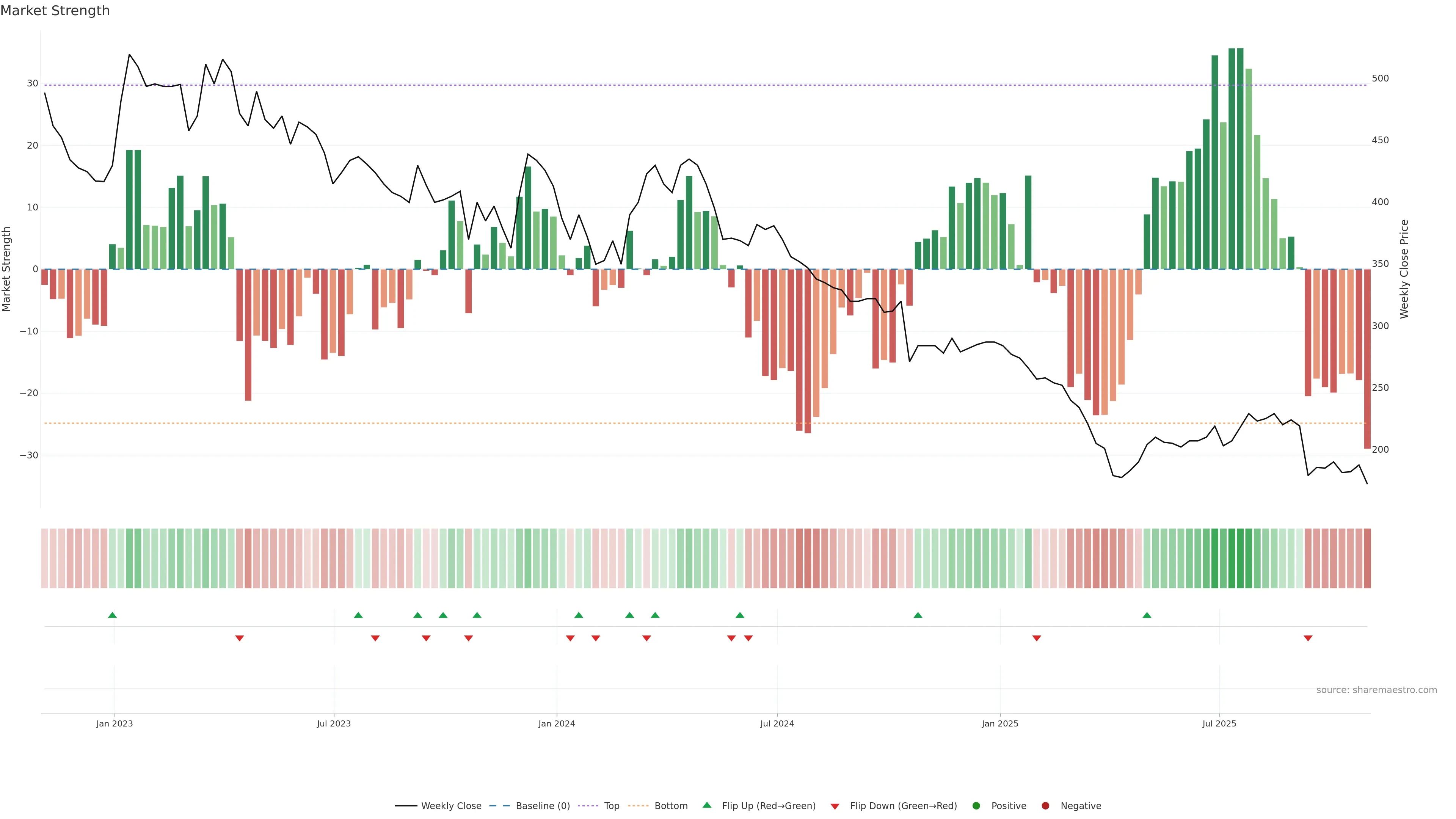1456x819 pixels.
Task: Click the Jul 2024 x-axis label
Action: pos(777,723)
